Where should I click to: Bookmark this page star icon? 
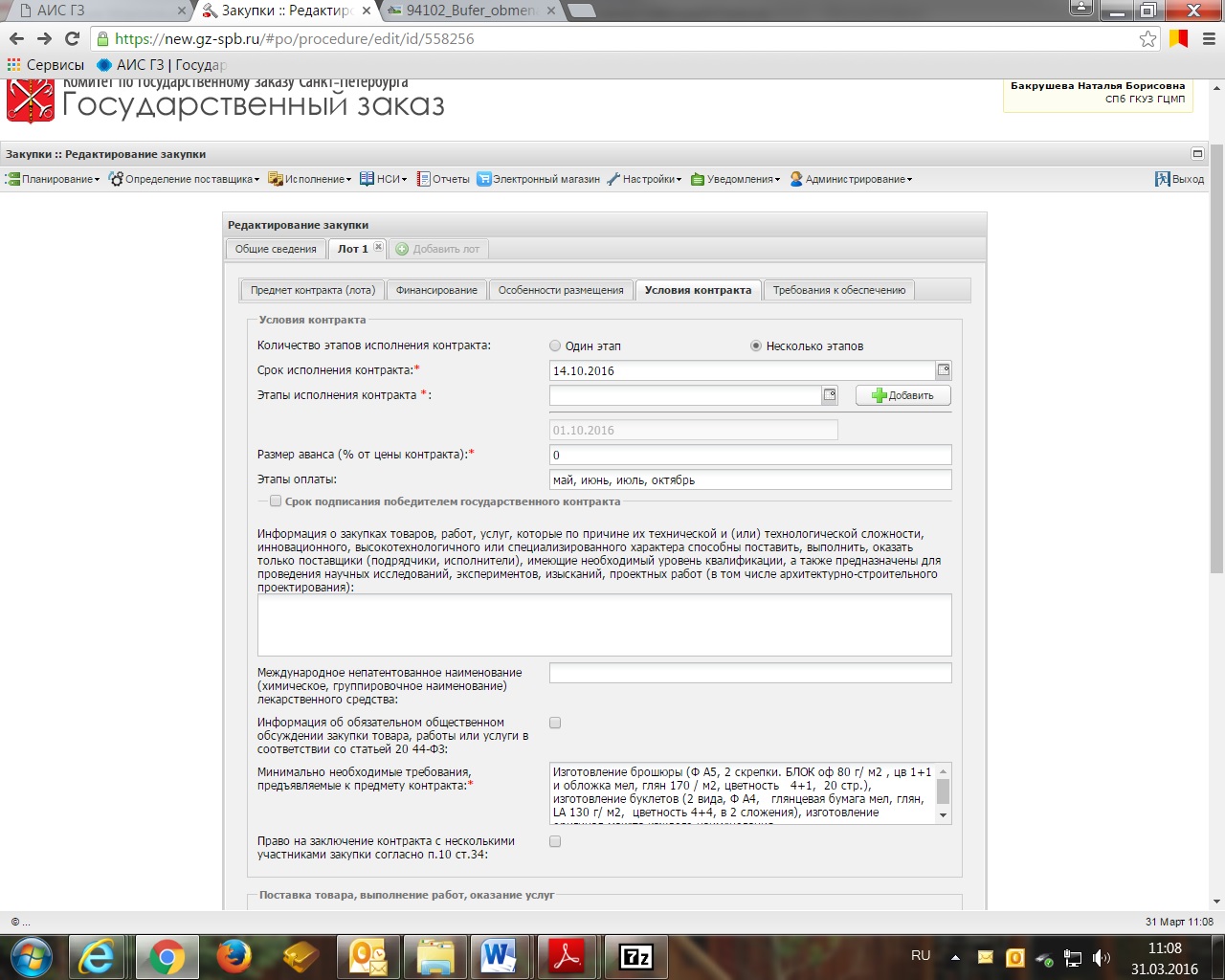click(1147, 38)
